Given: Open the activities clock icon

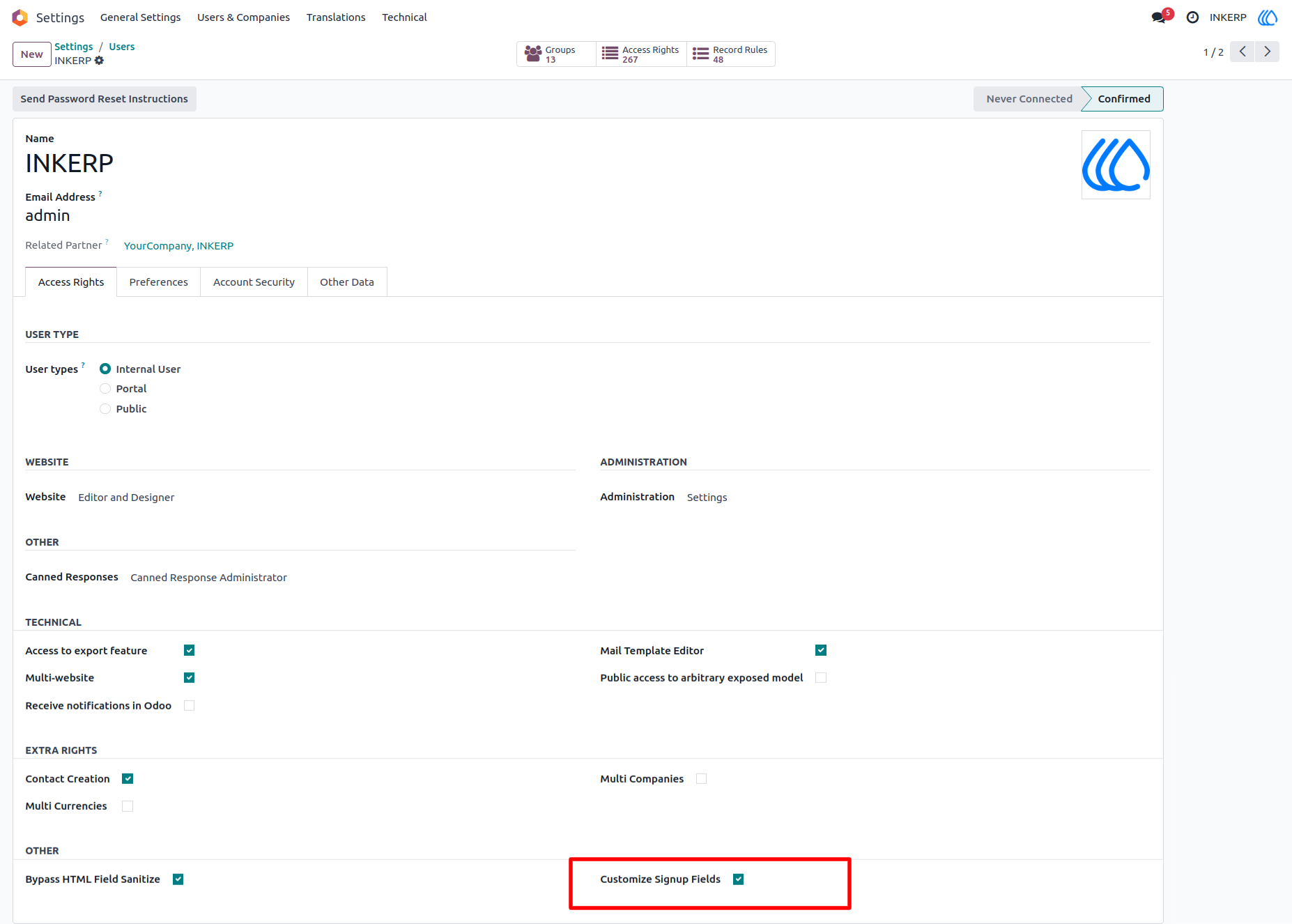Looking at the screenshot, I should [1192, 17].
